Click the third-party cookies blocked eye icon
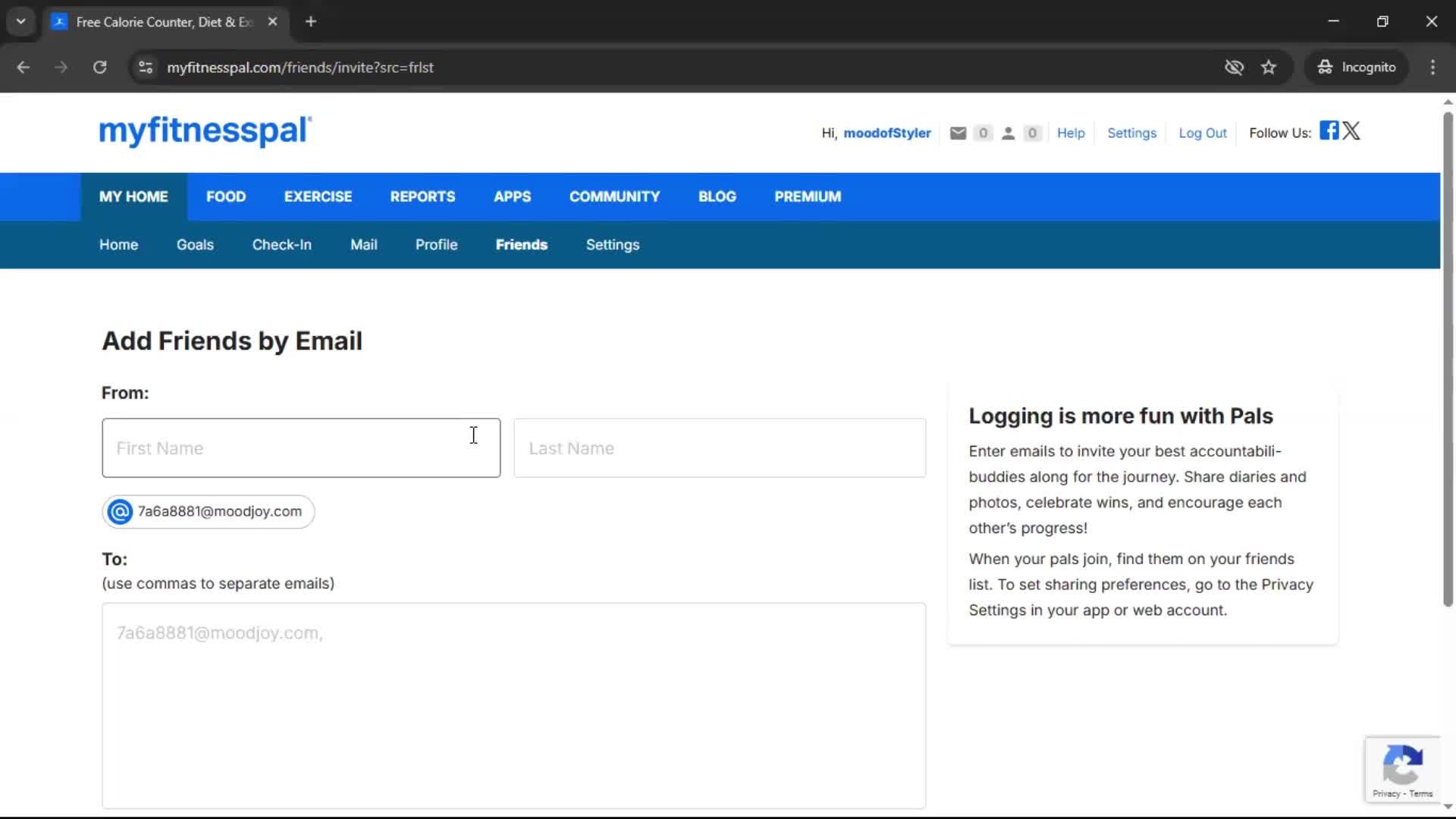1456x819 pixels. 1234,67
